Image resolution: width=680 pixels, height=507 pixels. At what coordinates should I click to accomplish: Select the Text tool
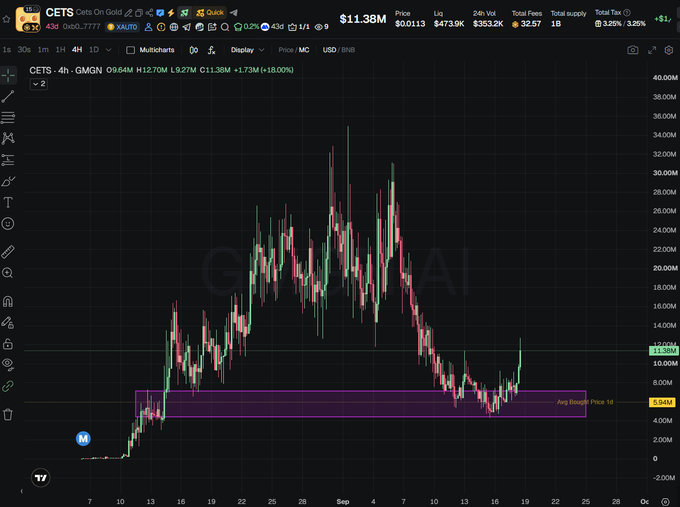click(x=8, y=203)
